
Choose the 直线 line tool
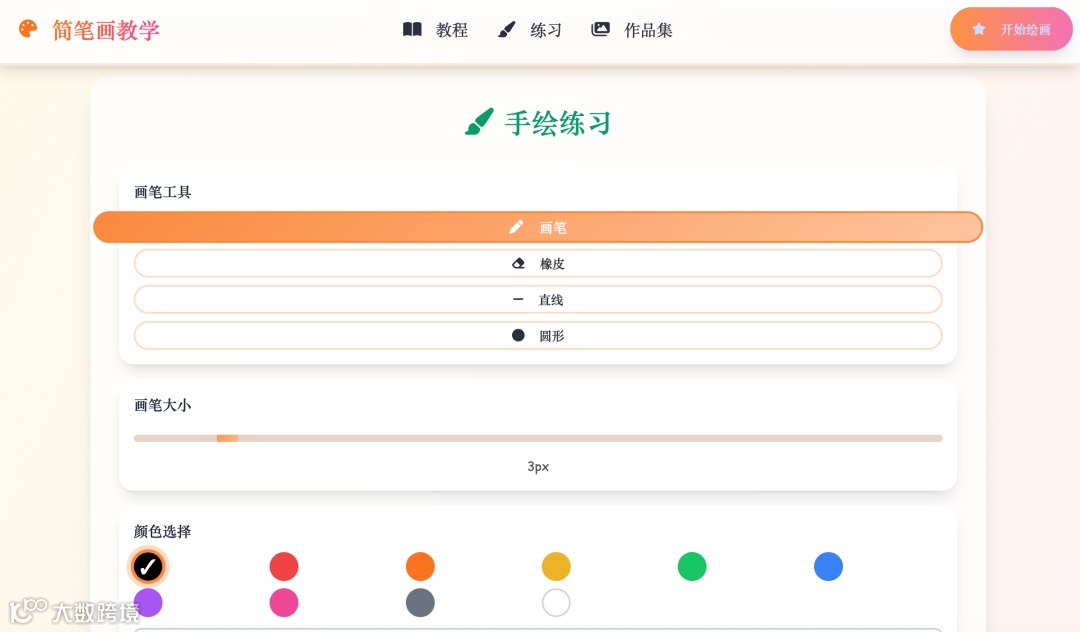pos(538,300)
